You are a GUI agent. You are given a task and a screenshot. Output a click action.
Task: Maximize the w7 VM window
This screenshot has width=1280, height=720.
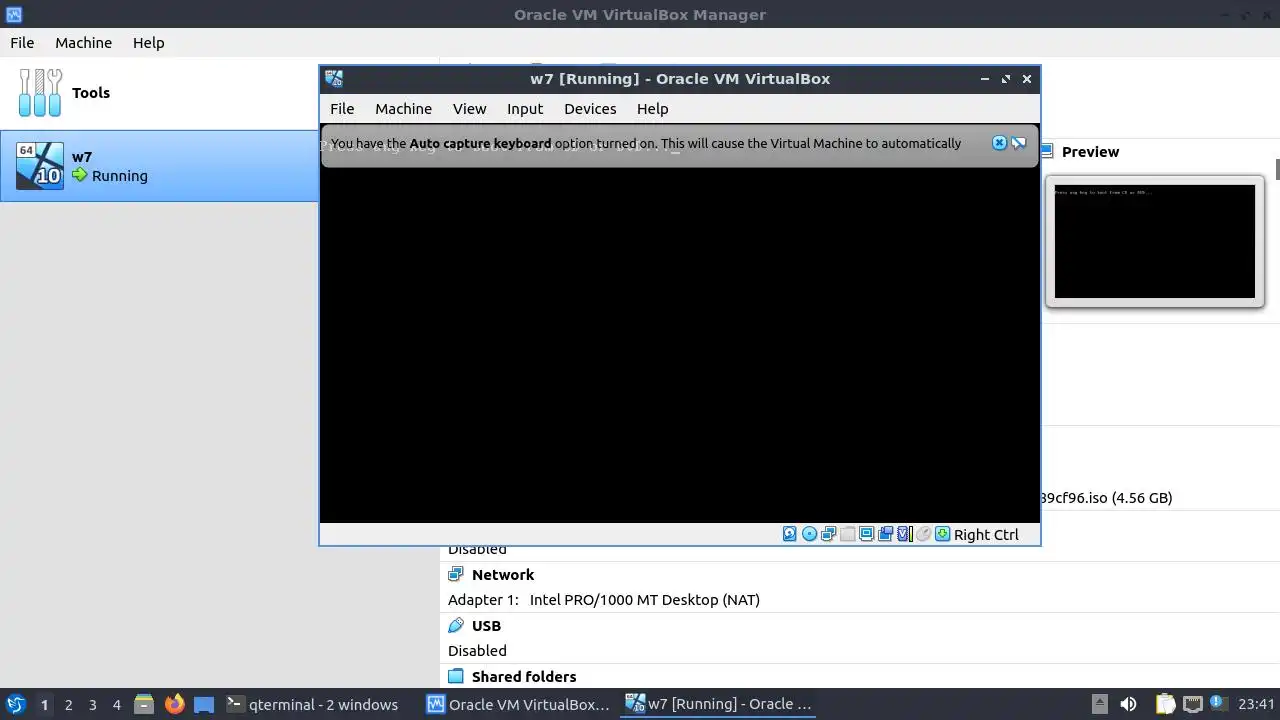pyautogui.click(x=1006, y=79)
